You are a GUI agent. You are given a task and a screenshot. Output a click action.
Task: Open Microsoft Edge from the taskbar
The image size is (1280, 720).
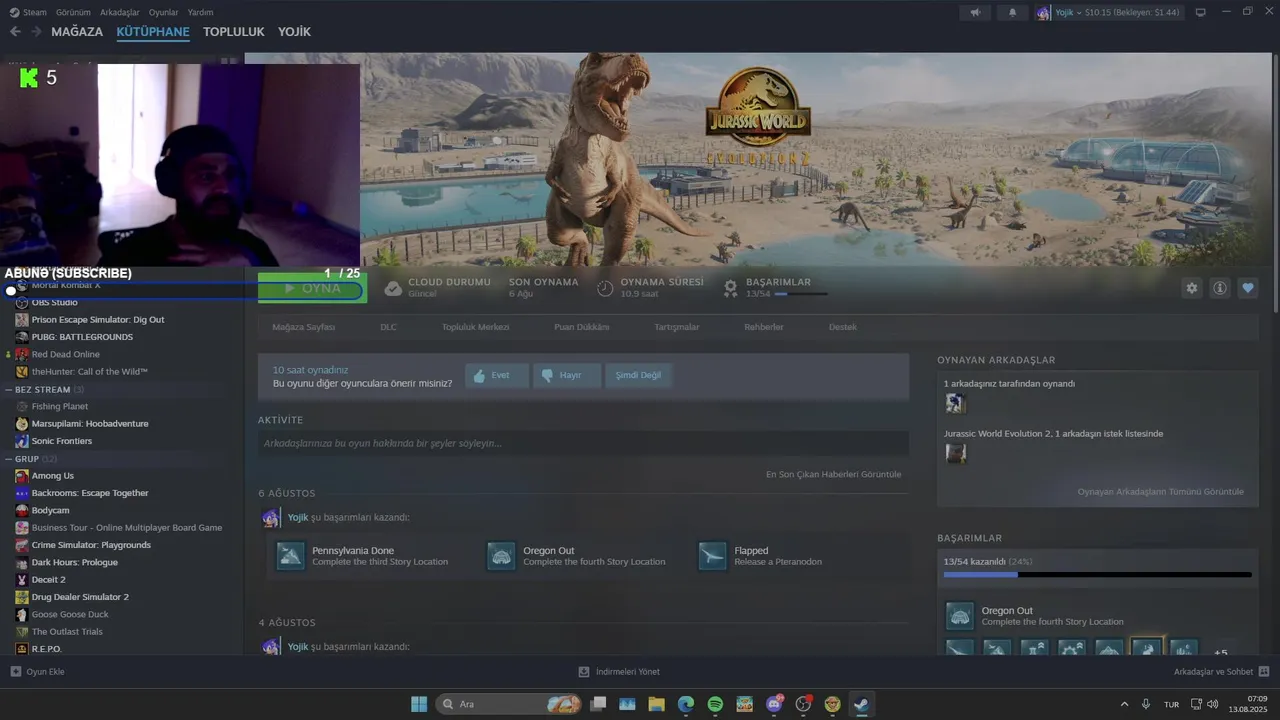pyautogui.click(x=686, y=704)
